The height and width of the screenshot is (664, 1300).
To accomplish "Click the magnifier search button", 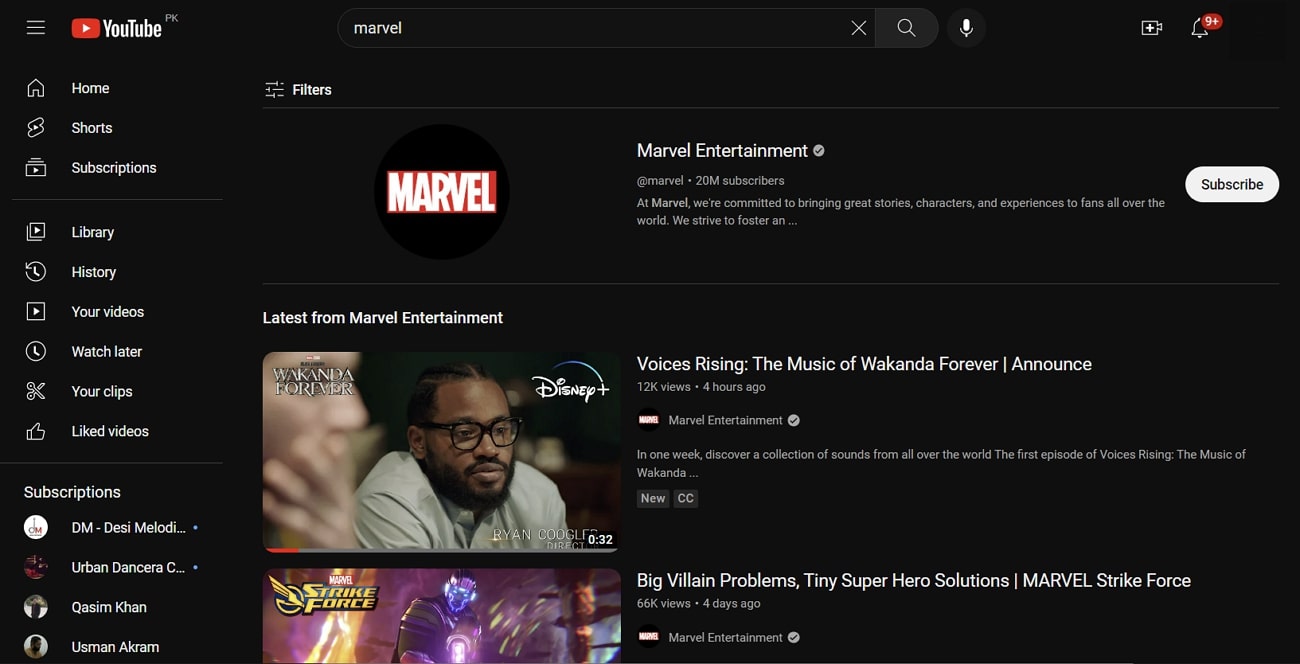I will point(906,28).
